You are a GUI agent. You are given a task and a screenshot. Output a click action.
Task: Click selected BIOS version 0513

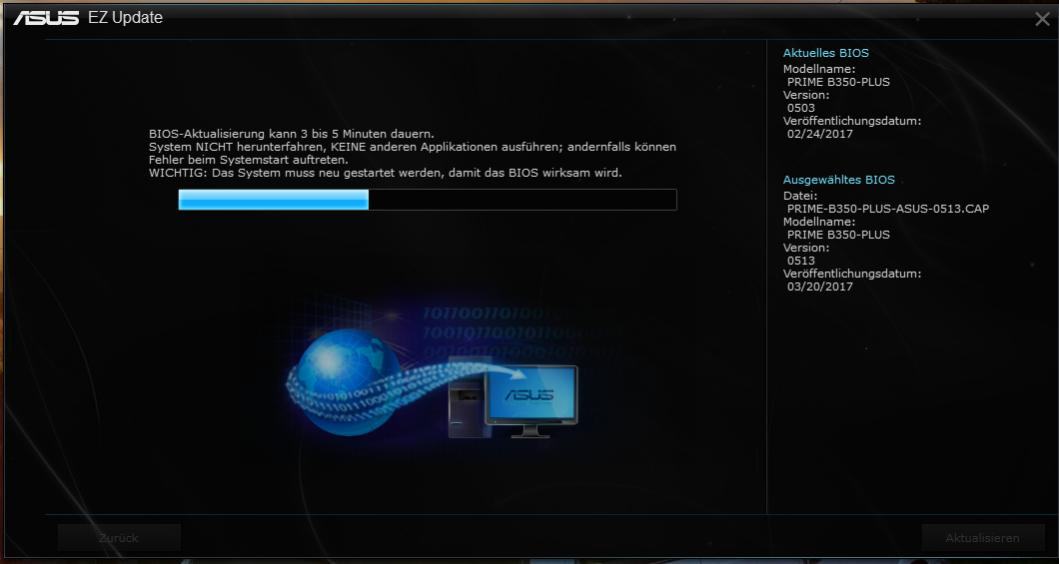click(x=801, y=260)
